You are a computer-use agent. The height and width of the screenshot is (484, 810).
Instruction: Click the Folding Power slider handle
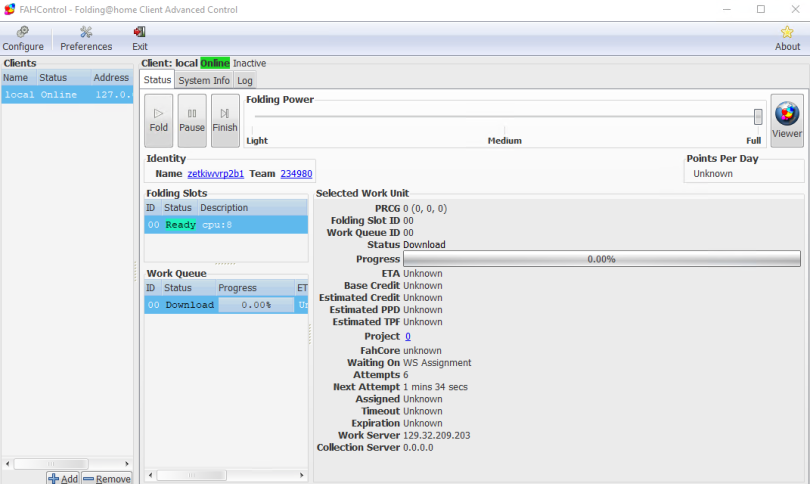click(x=757, y=117)
